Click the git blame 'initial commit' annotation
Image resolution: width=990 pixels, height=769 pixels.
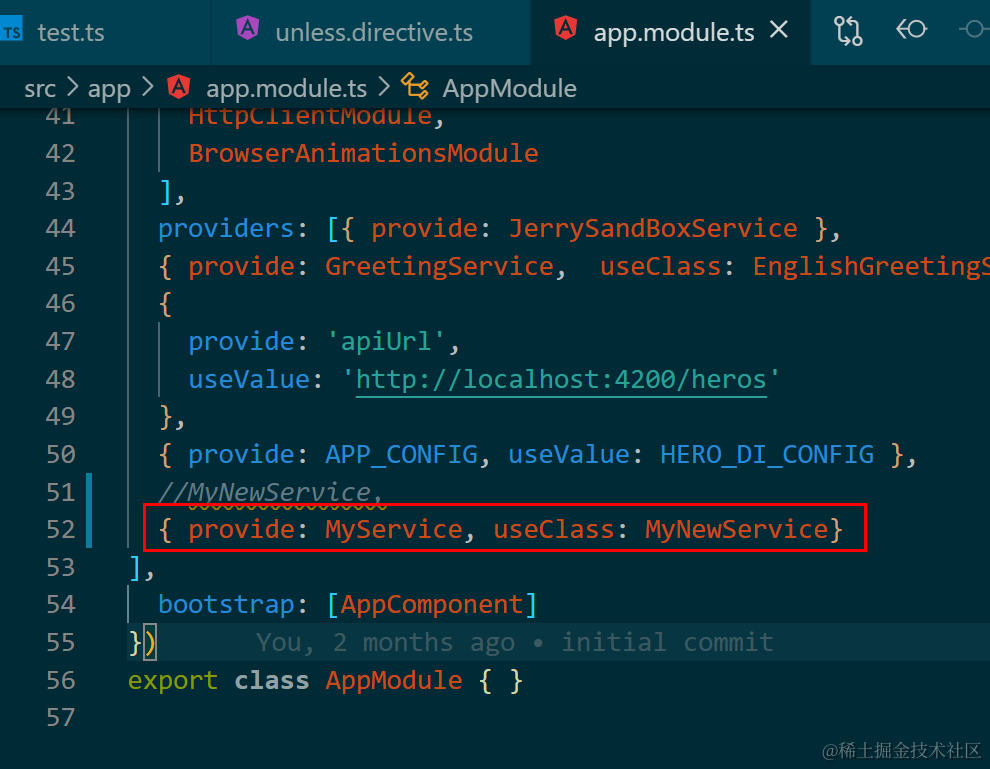click(x=667, y=642)
